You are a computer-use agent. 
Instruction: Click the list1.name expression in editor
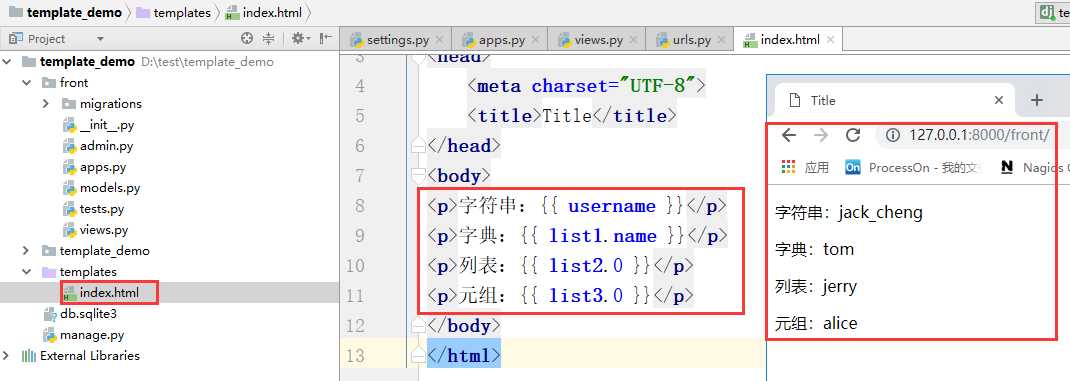pyautogui.click(x=602, y=236)
